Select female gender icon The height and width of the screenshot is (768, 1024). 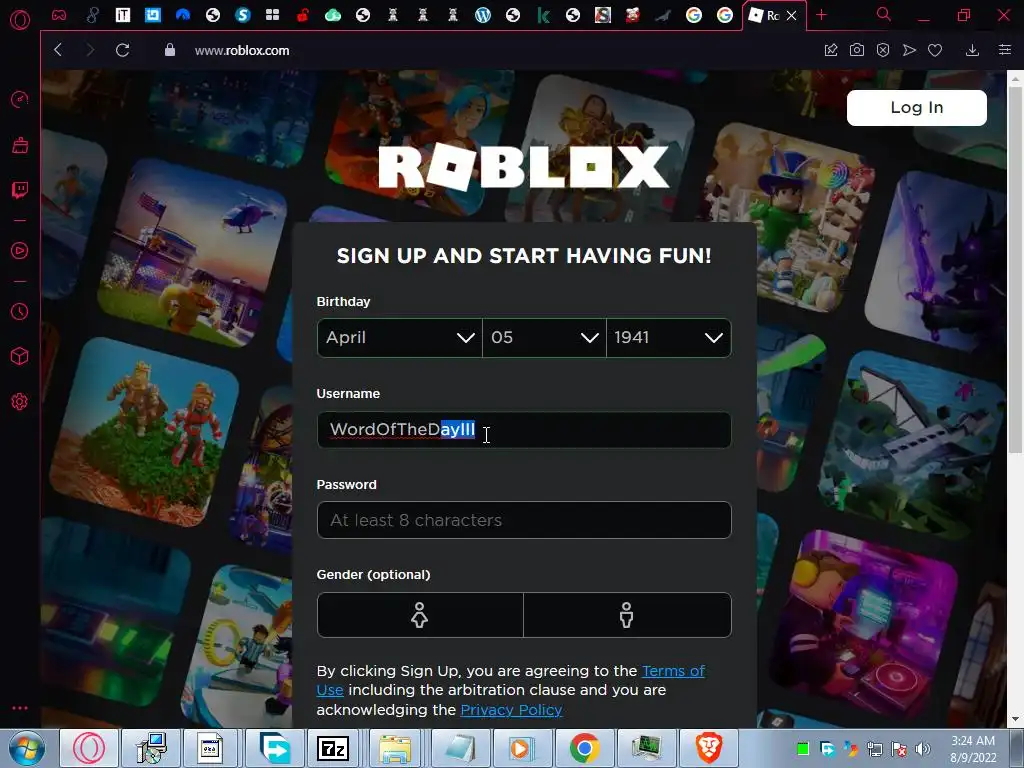420,615
